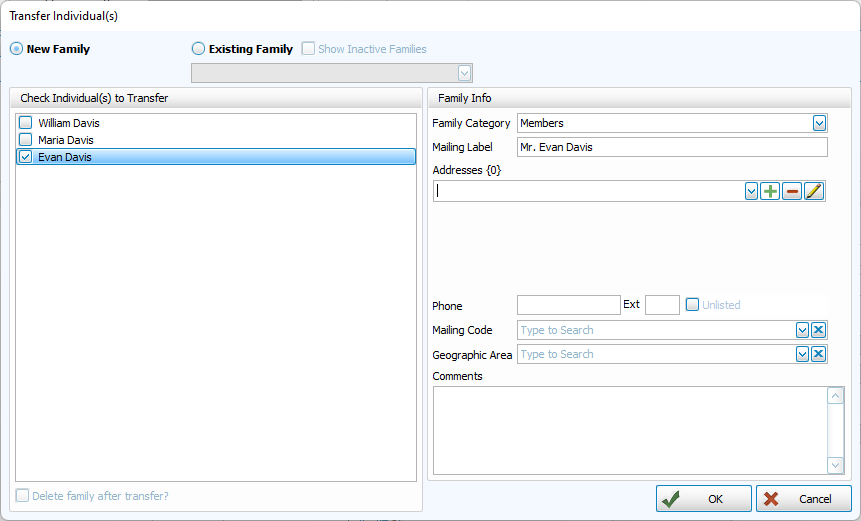Expand the Geographic Area dropdown arrow
This screenshot has height=521, width=861.
point(802,354)
